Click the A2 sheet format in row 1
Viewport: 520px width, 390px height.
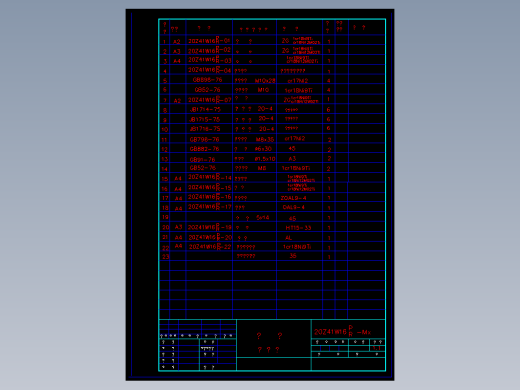(177, 42)
